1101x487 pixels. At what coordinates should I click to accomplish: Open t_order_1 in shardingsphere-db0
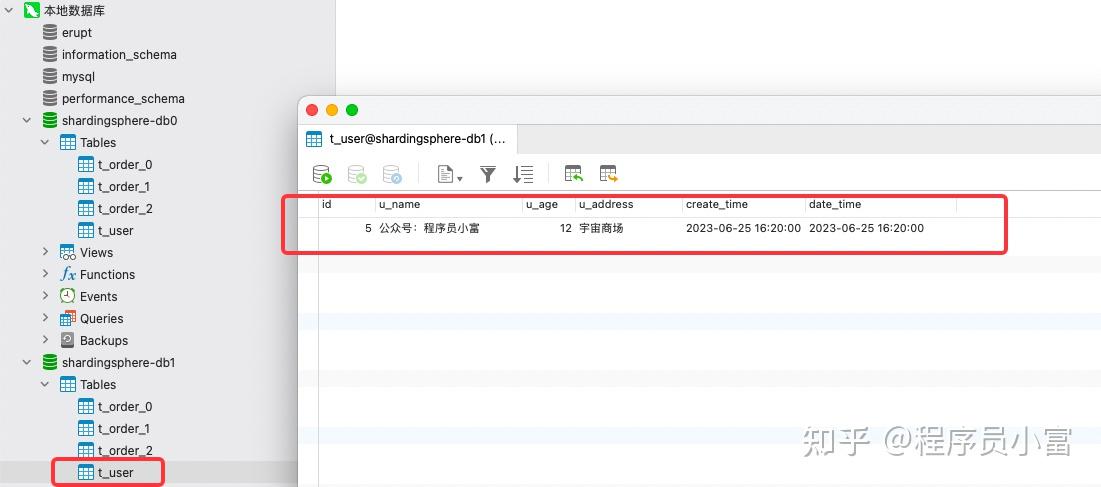[124, 187]
